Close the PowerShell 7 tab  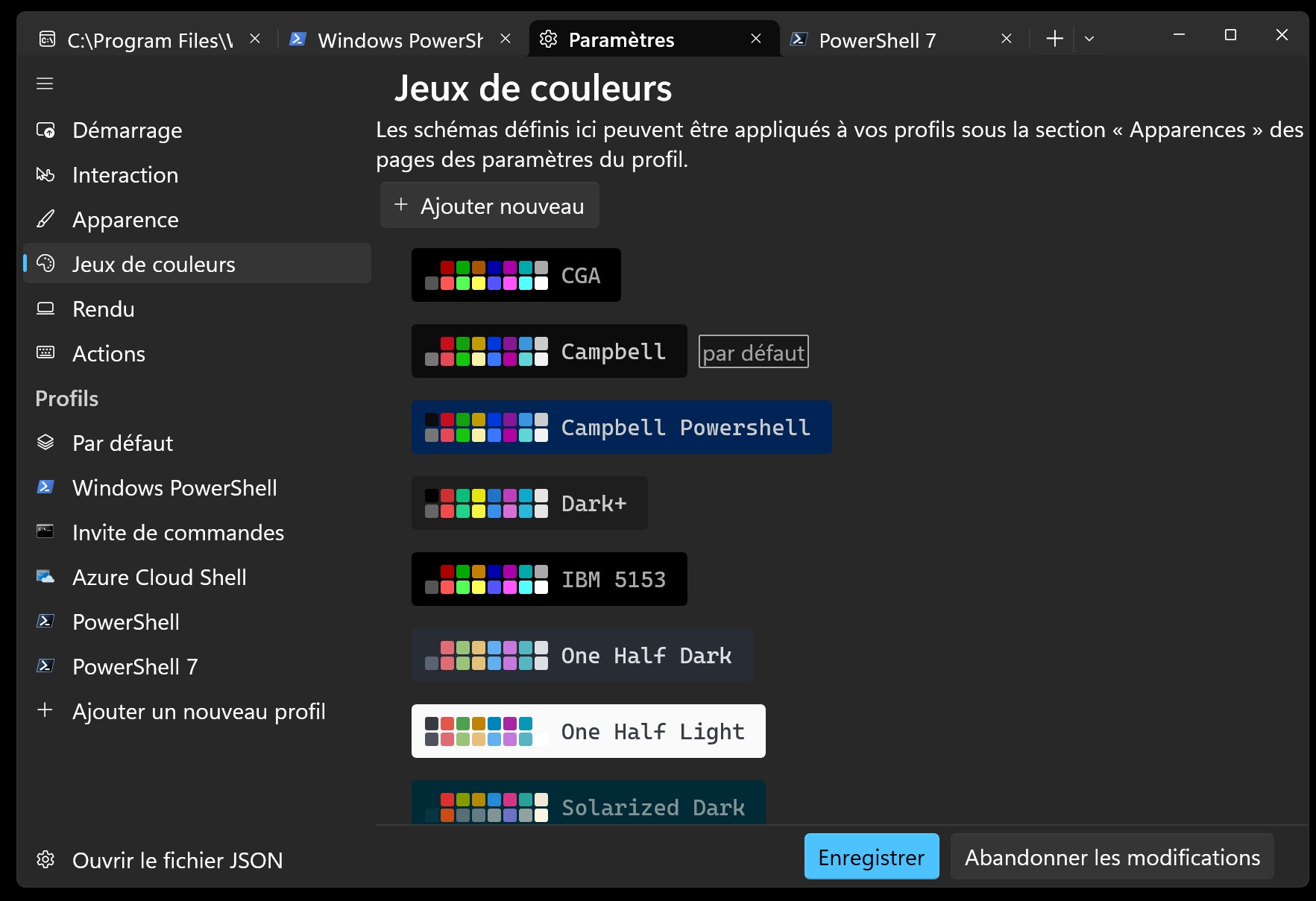1007,39
